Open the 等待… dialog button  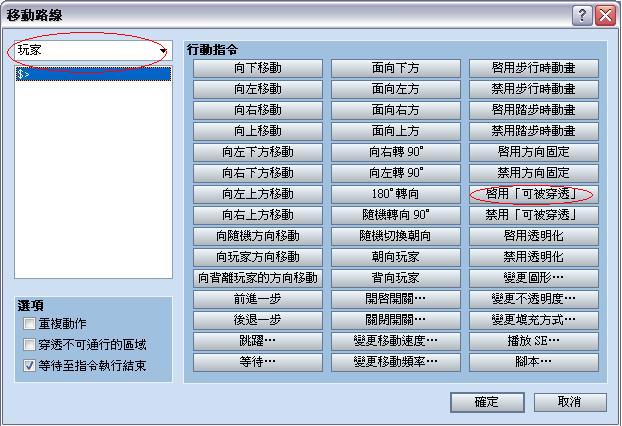pos(258,363)
